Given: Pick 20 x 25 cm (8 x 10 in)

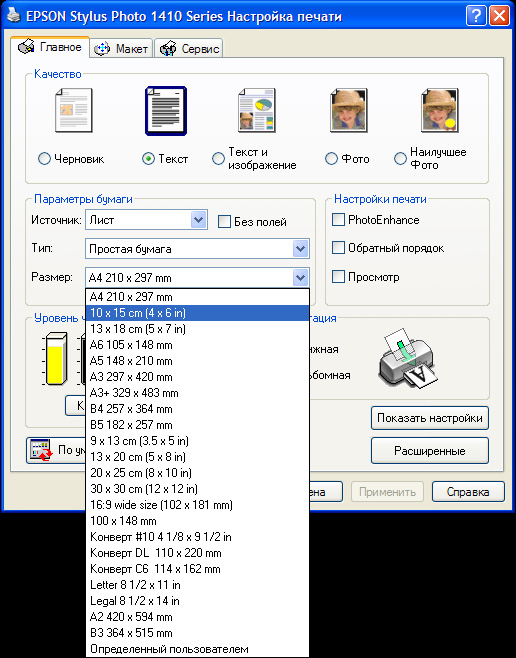Looking at the screenshot, I should pyautogui.click(x=197, y=473).
